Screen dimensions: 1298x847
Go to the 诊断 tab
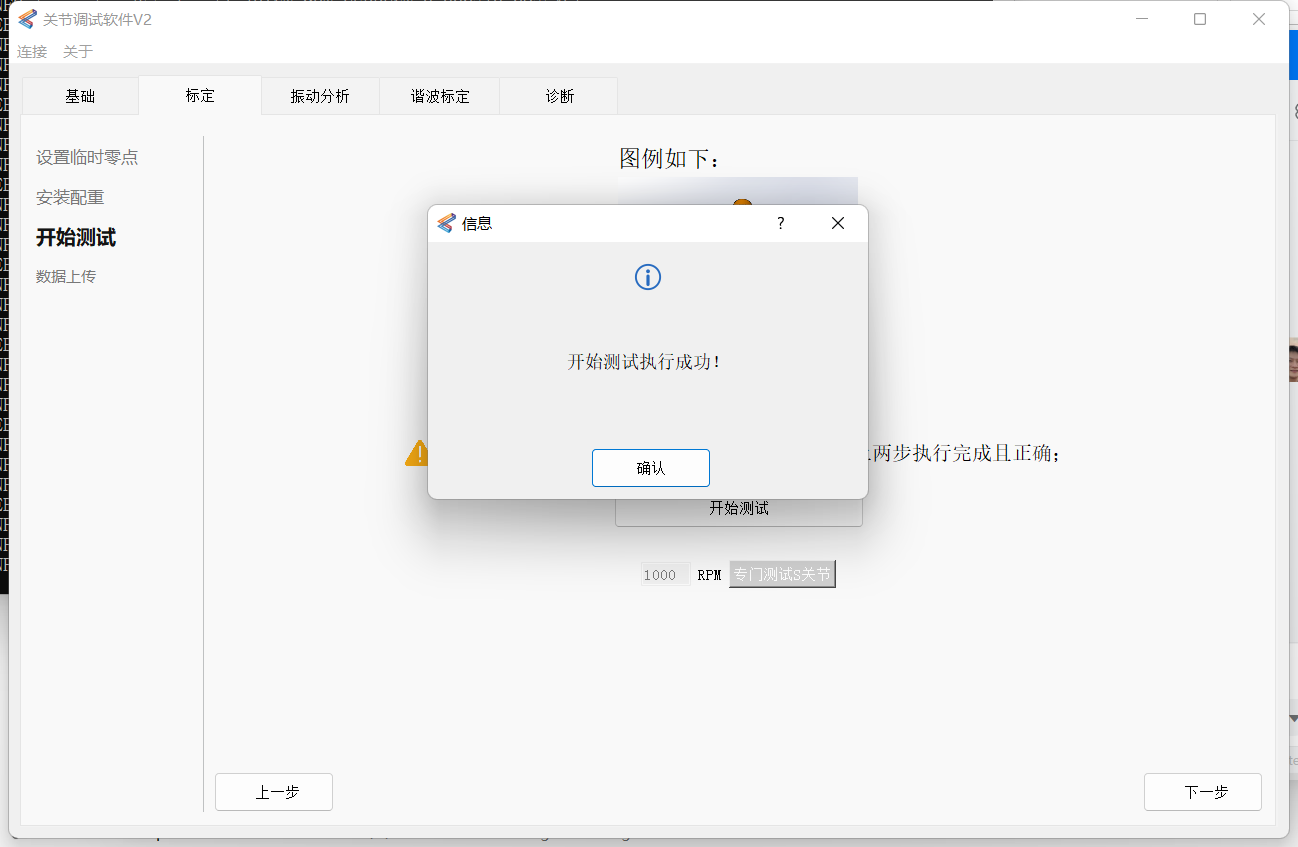pos(560,96)
